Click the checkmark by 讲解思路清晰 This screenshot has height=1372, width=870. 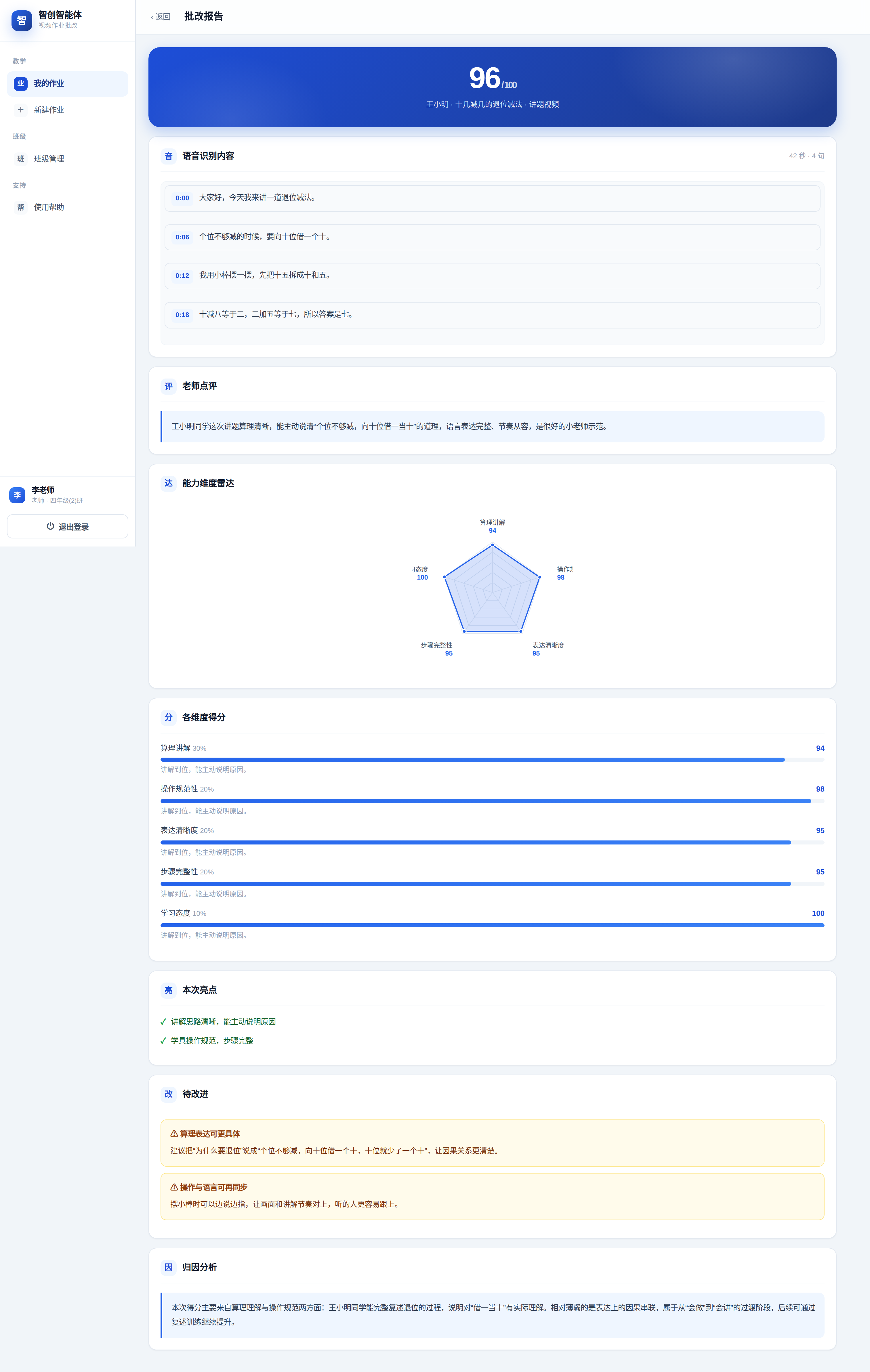click(x=163, y=1022)
